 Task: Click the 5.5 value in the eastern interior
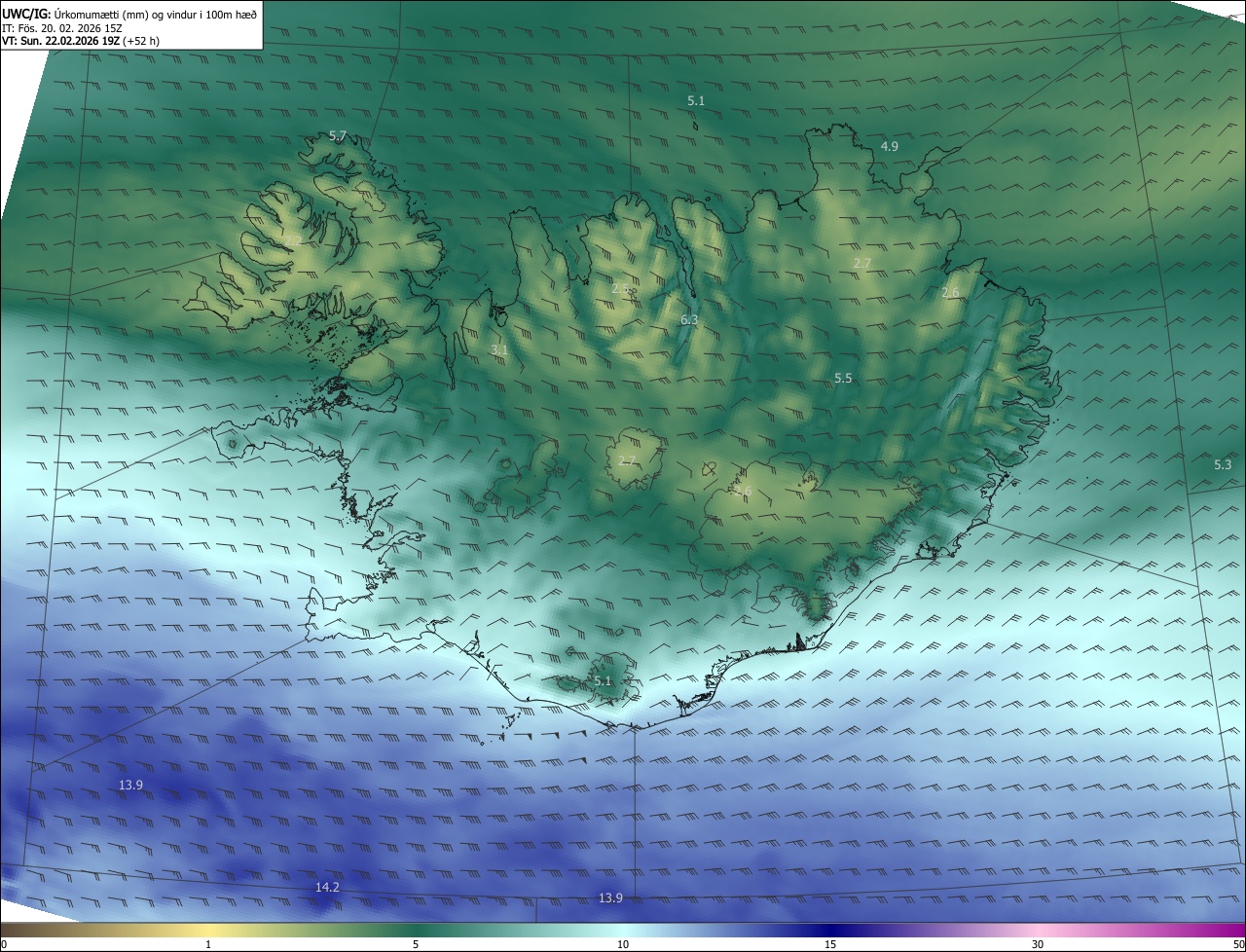coord(844,378)
